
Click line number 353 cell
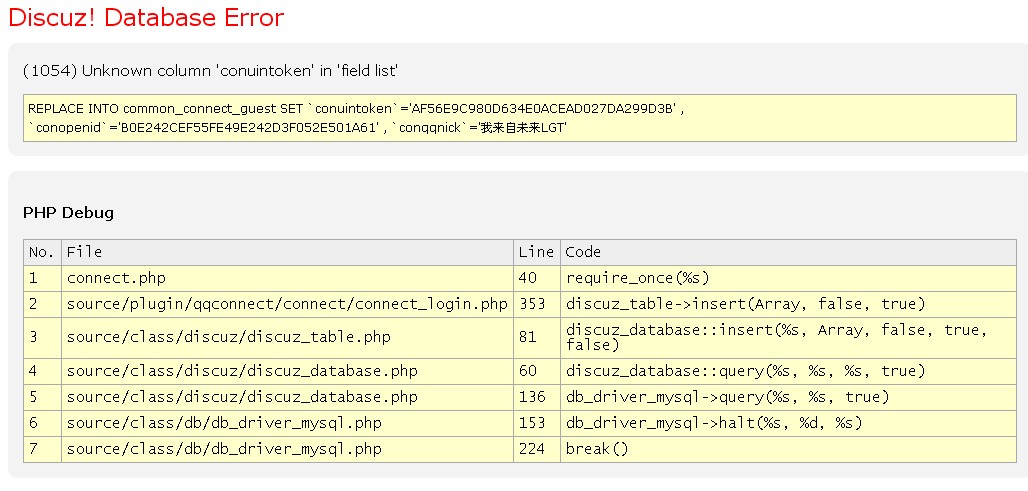click(x=532, y=304)
